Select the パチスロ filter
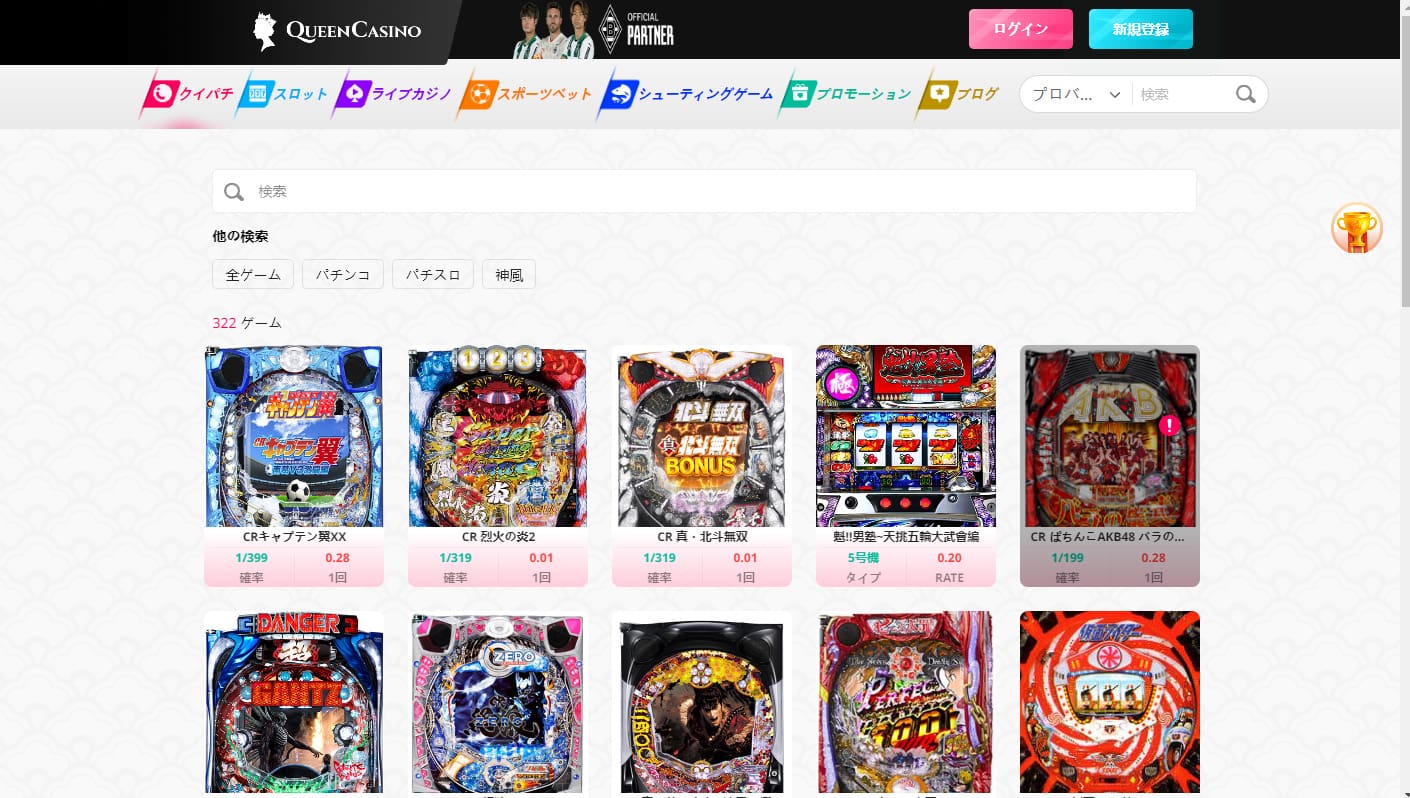 (x=432, y=274)
